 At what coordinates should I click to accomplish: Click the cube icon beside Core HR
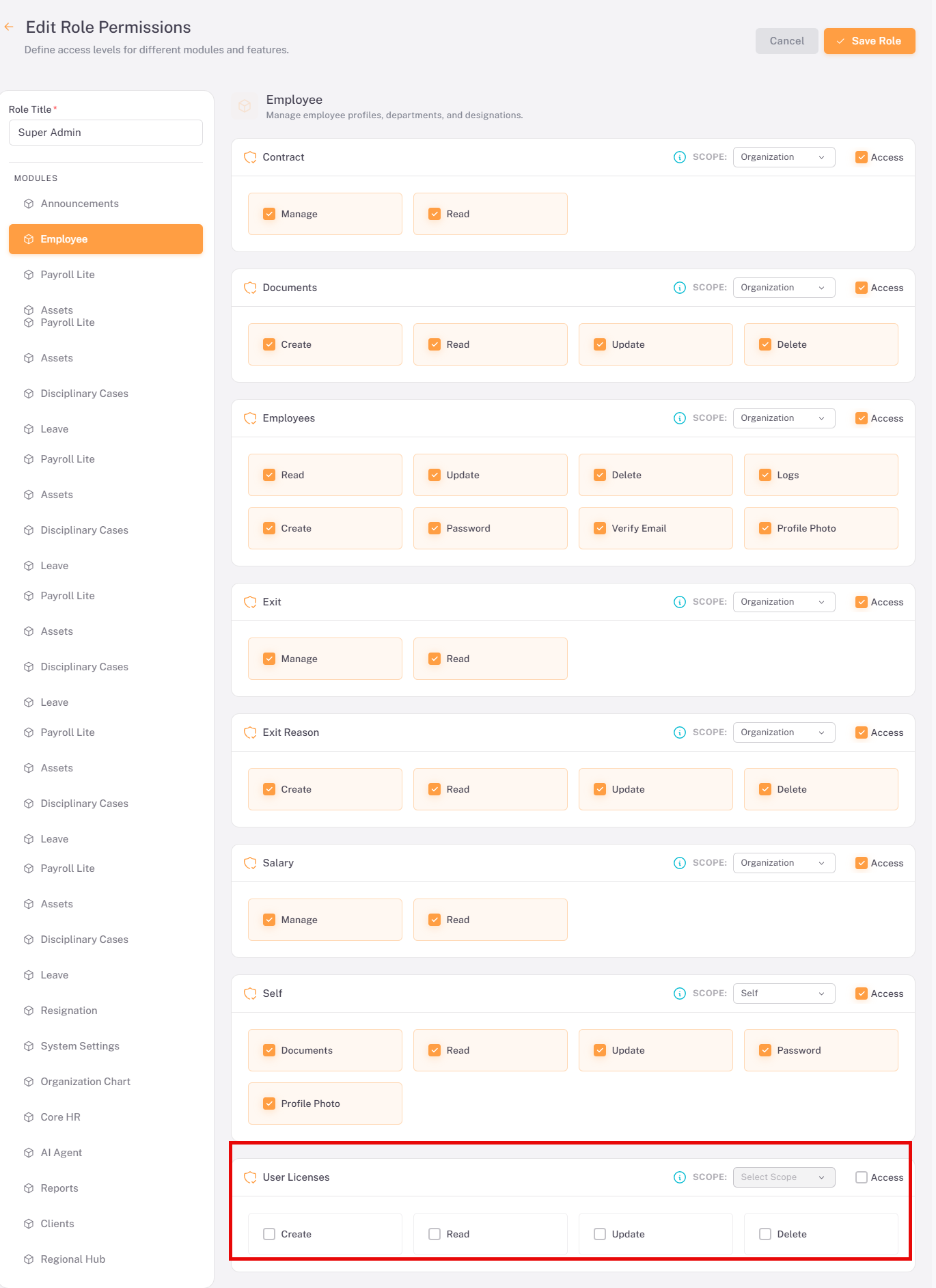tap(29, 1117)
